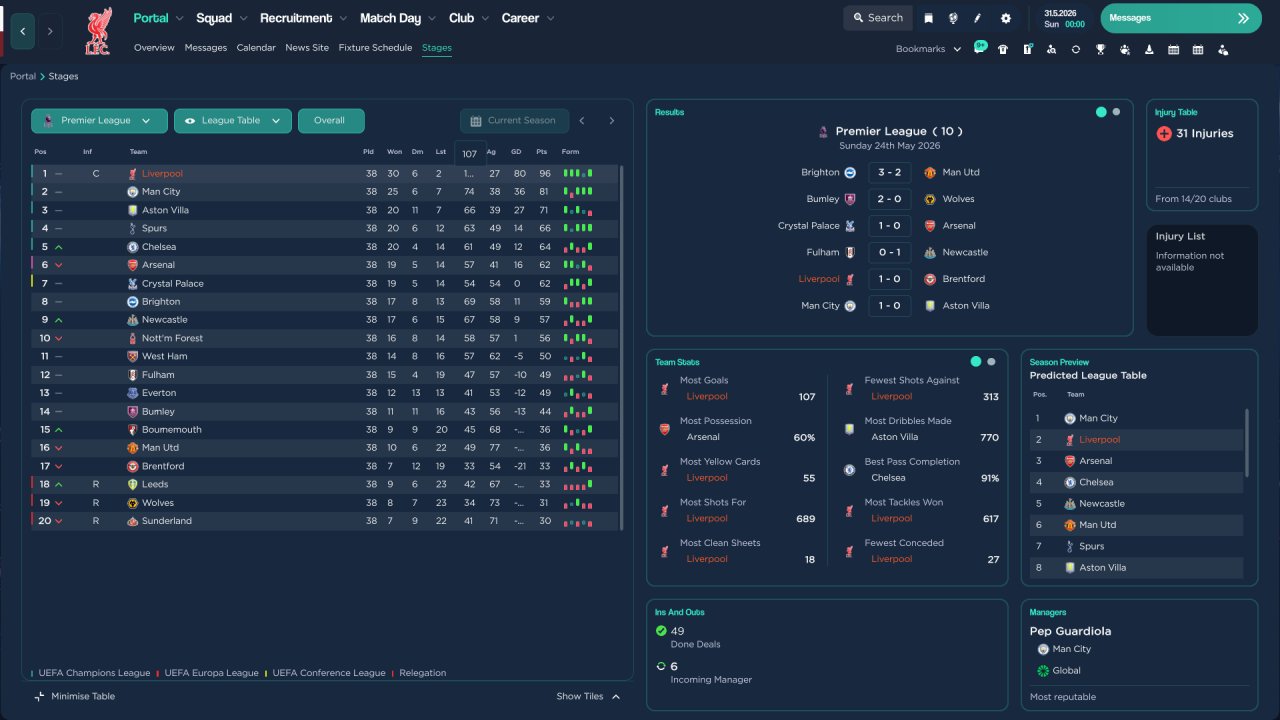Switch to the Fixture Schedule tab
This screenshot has width=1280, height=720.
[375, 48]
